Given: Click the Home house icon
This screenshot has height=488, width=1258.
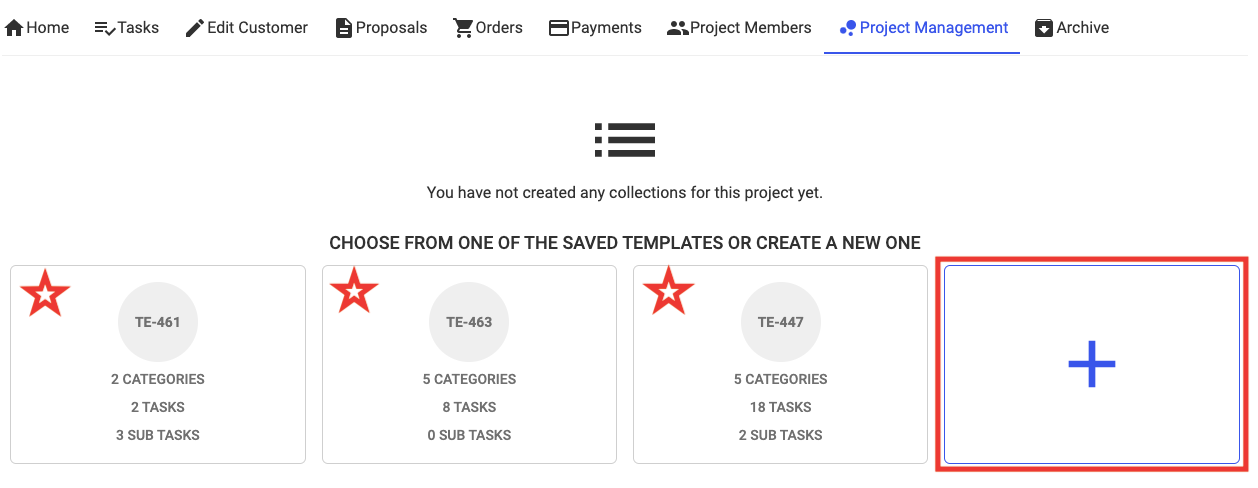Looking at the screenshot, I should click(x=14, y=28).
